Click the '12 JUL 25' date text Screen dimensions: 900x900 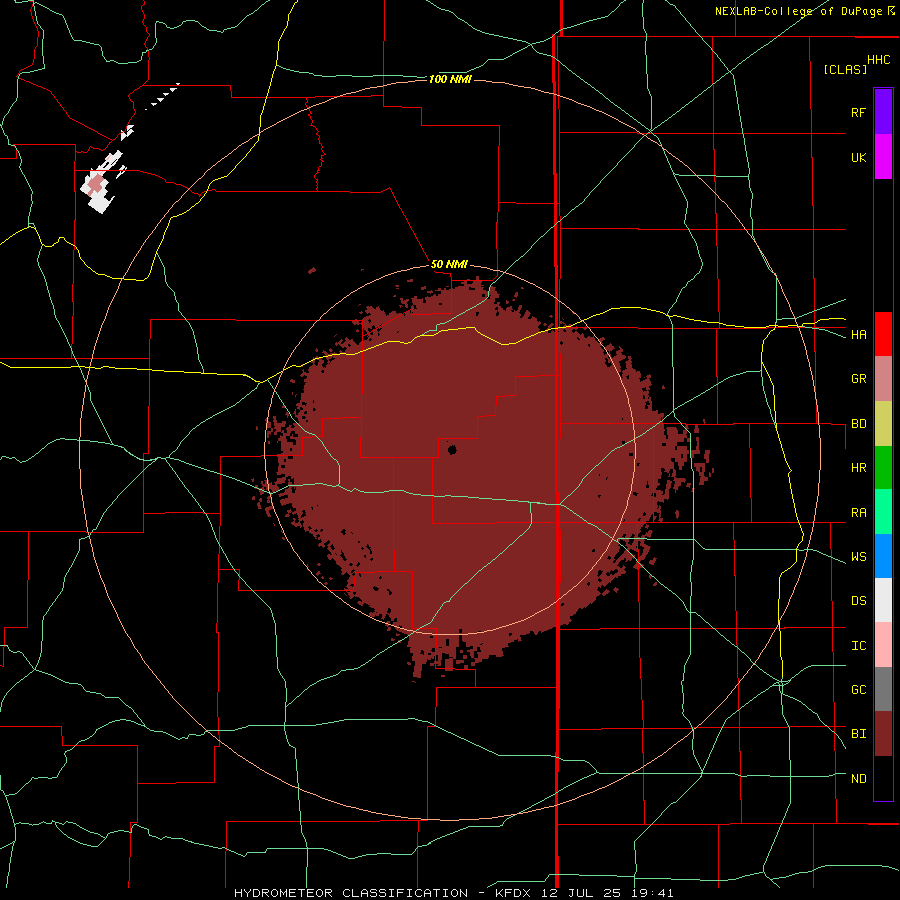coord(581,893)
